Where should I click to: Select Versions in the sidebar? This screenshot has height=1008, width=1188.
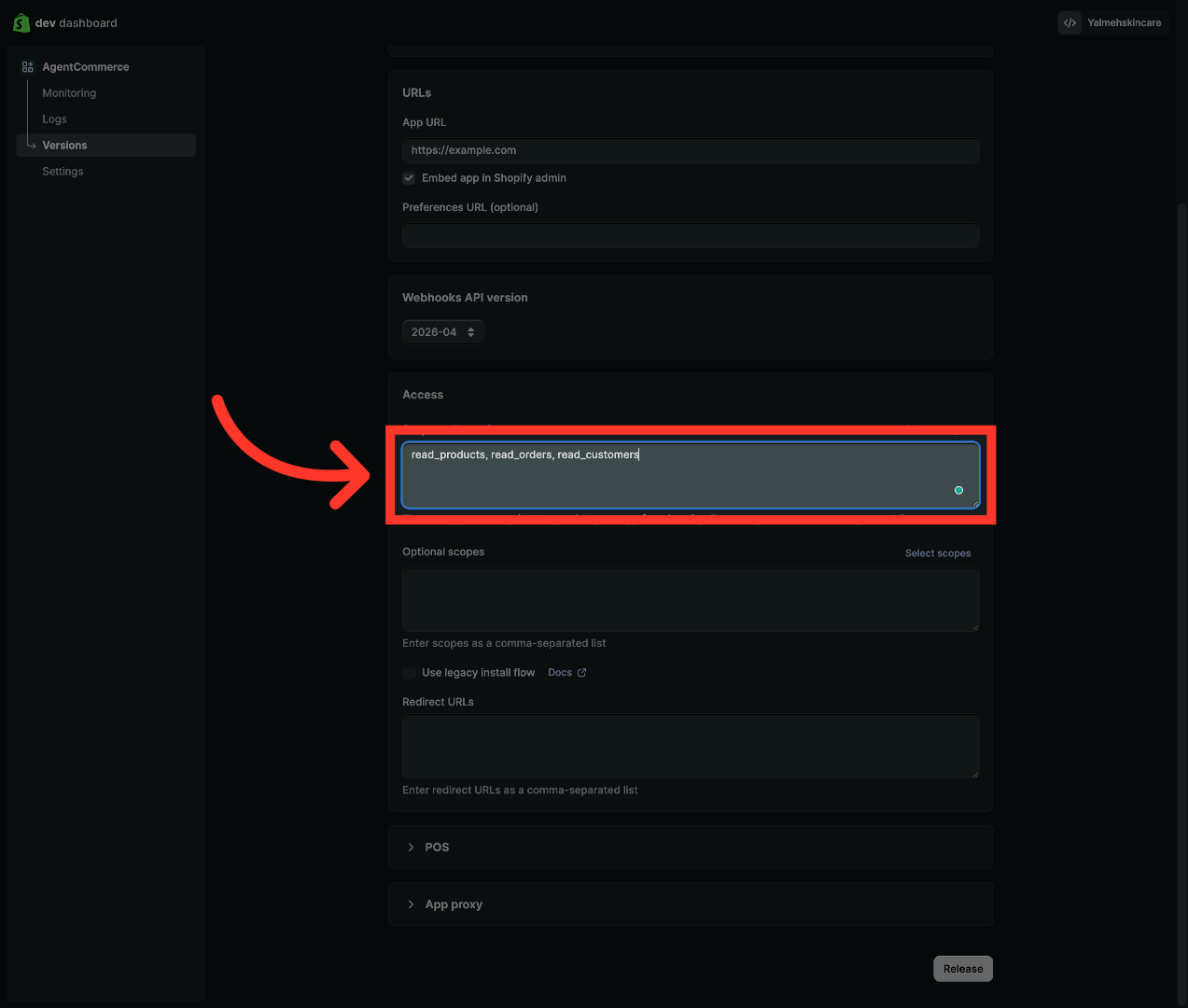pos(106,146)
